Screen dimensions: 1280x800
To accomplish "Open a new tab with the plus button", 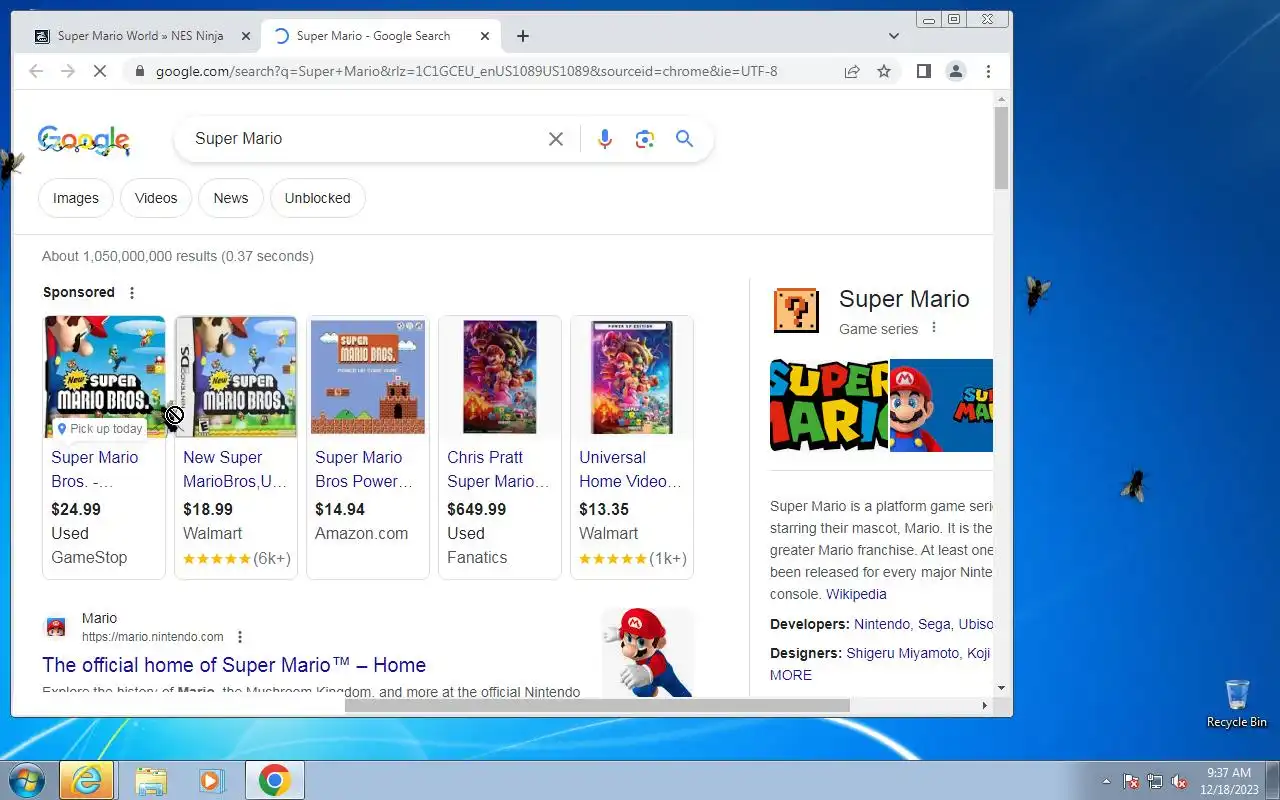I will [x=523, y=36].
